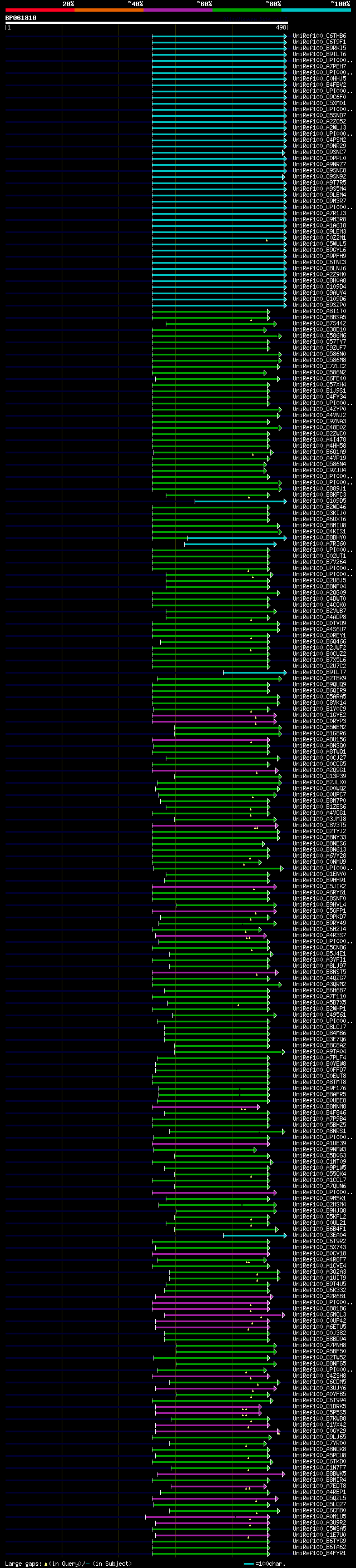Screen dimensions: 356x1568
Task: Select hit label UniRef100_A9T7R5
Action: click(x=319, y=182)
